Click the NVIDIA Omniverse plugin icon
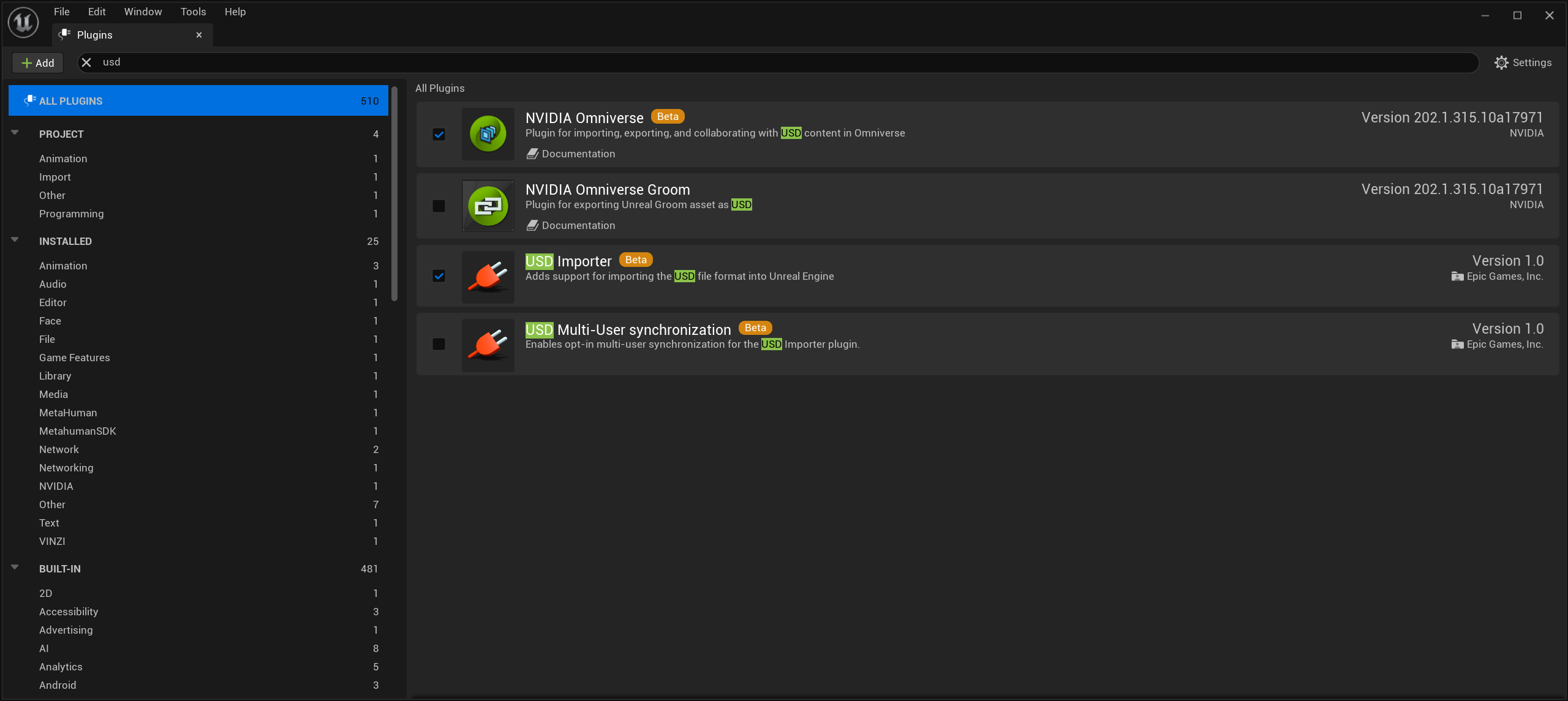The image size is (1568, 701). point(488,134)
